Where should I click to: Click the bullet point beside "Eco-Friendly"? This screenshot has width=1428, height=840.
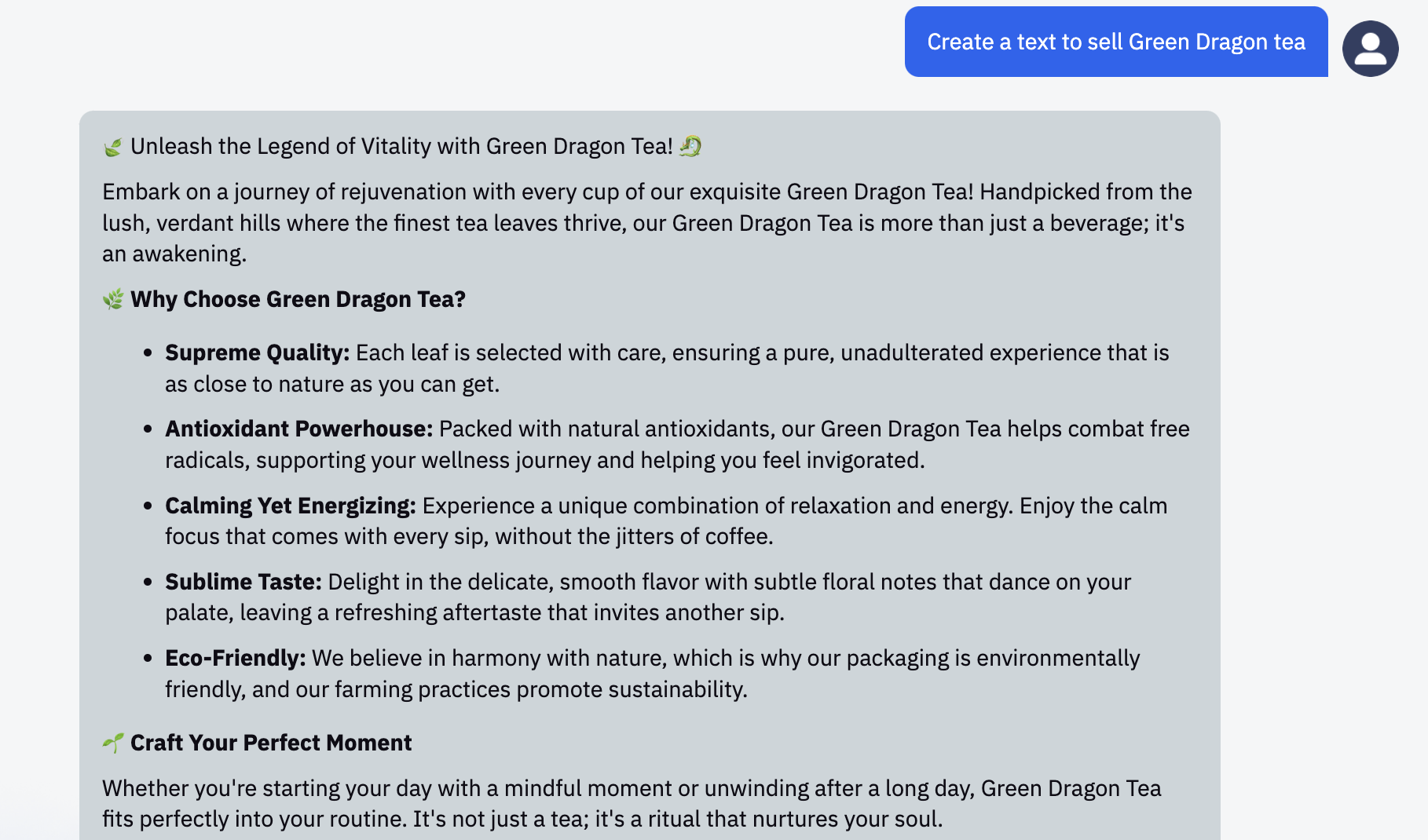pos(148,659)
